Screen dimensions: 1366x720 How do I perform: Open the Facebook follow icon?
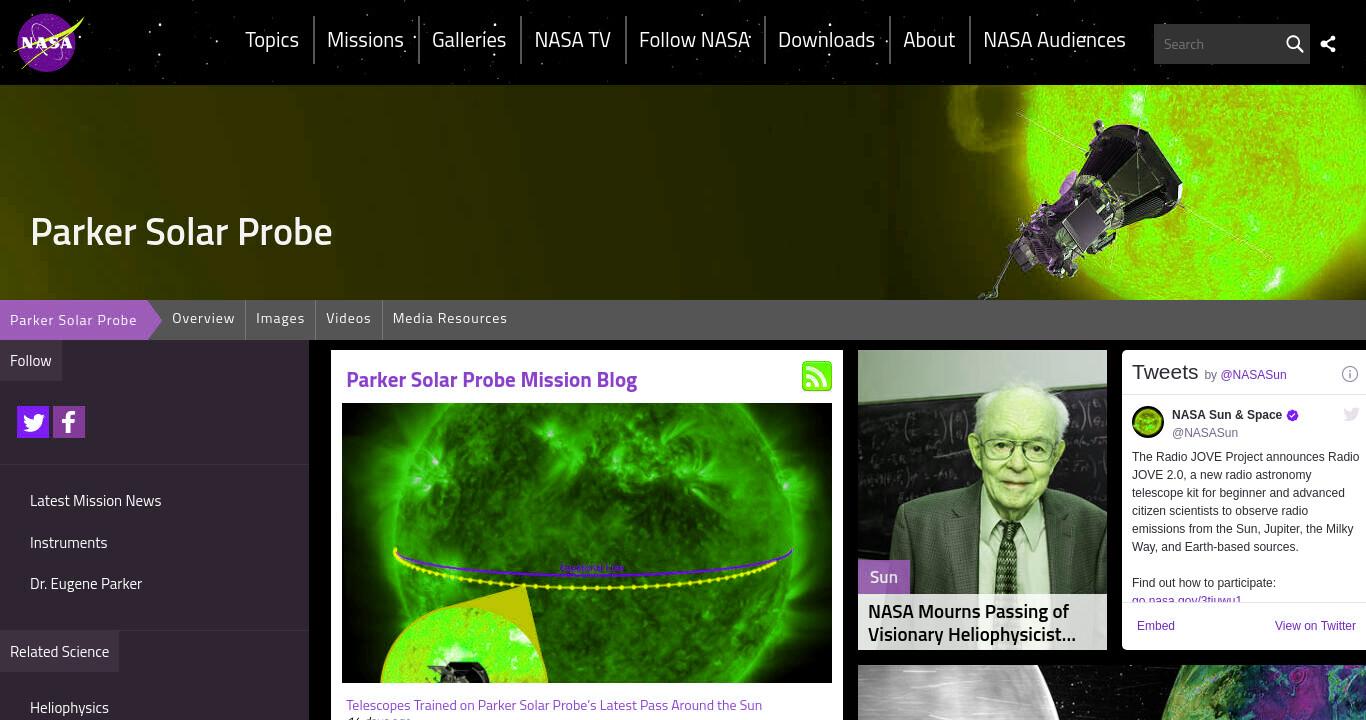point(69,422)
